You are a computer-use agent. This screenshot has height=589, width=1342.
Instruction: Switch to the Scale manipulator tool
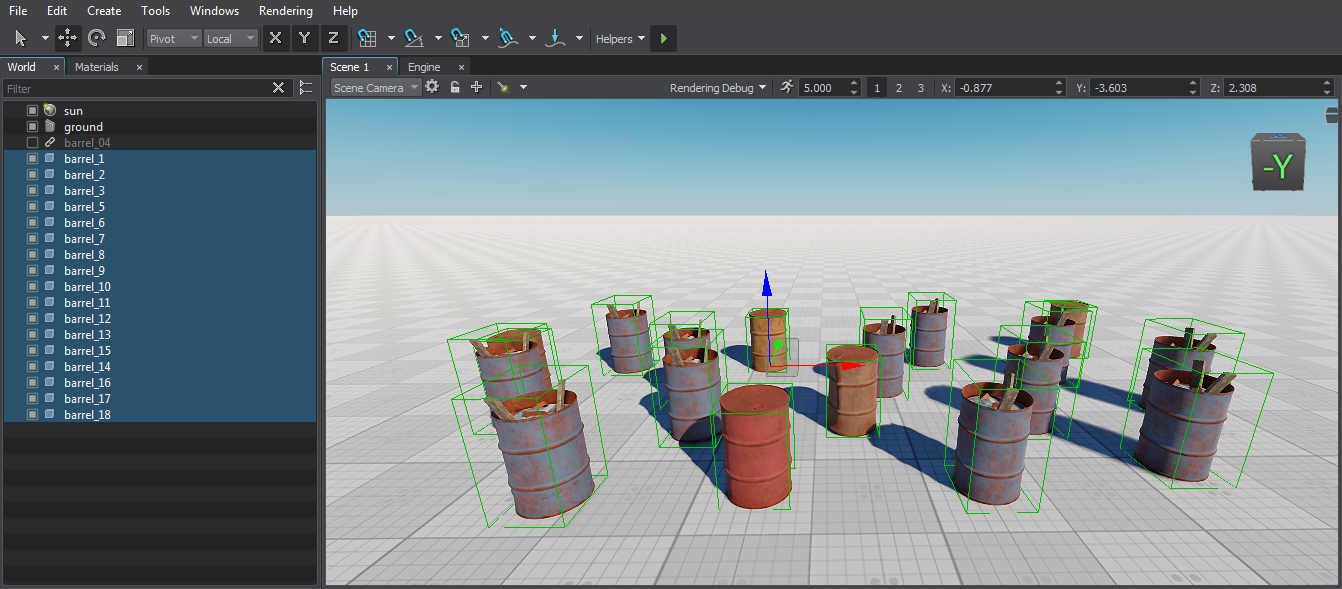(125, 38)
